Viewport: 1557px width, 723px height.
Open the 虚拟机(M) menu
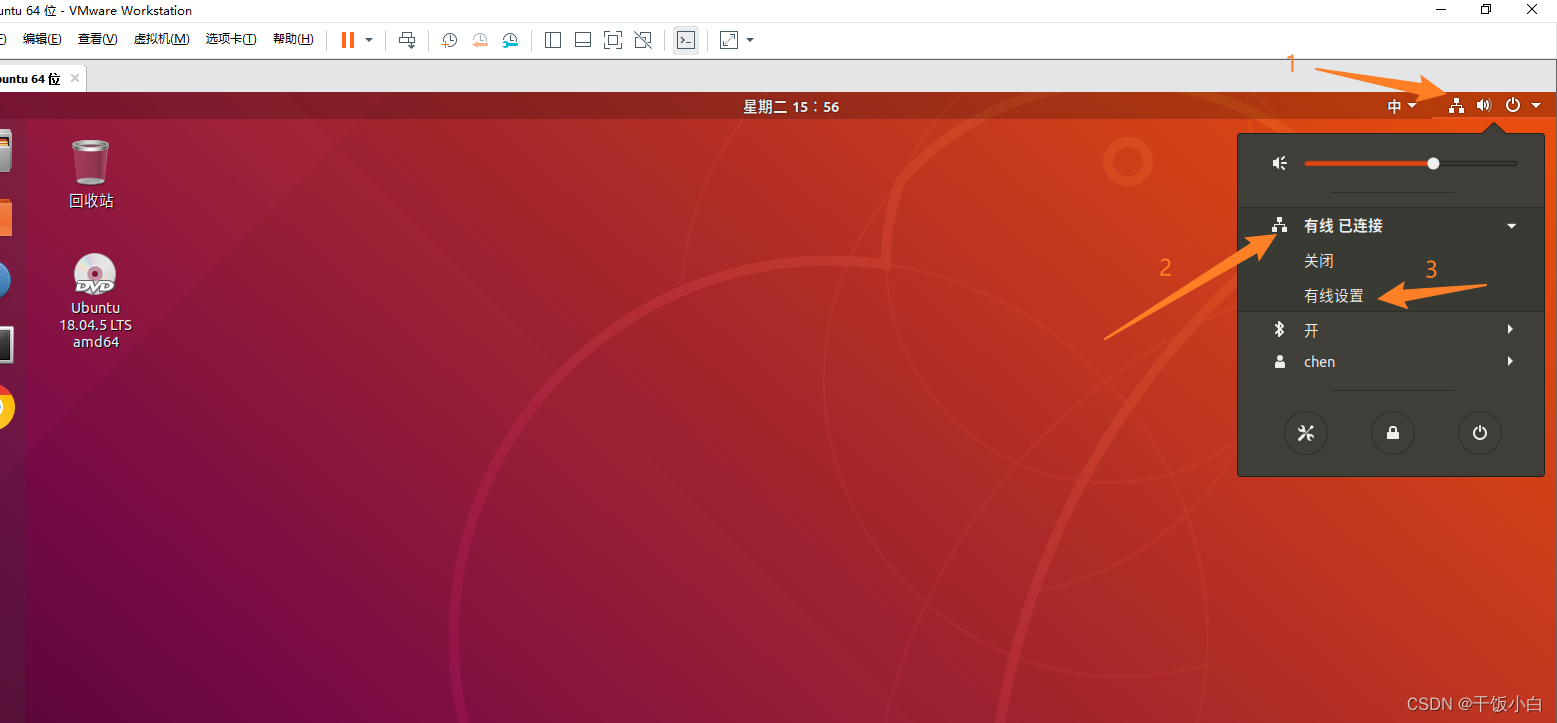[161, 39]
